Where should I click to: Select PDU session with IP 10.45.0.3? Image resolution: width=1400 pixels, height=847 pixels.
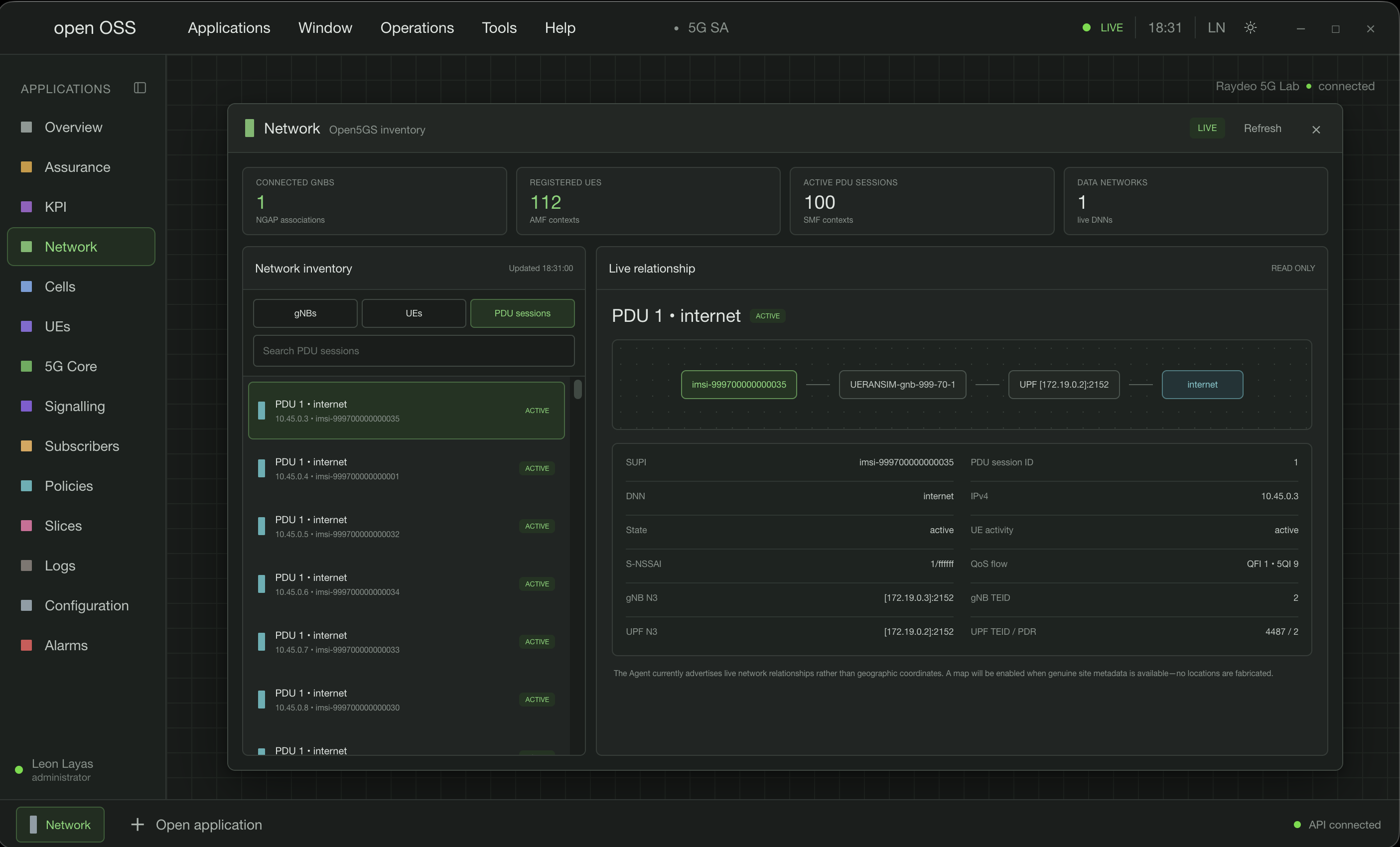pyautogui.click(x=406, y=410)
